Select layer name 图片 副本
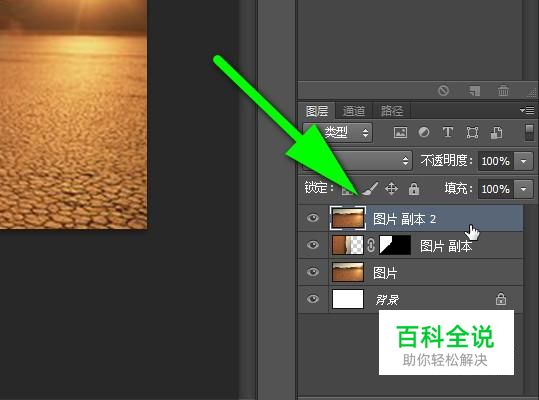 pos(446,246)
